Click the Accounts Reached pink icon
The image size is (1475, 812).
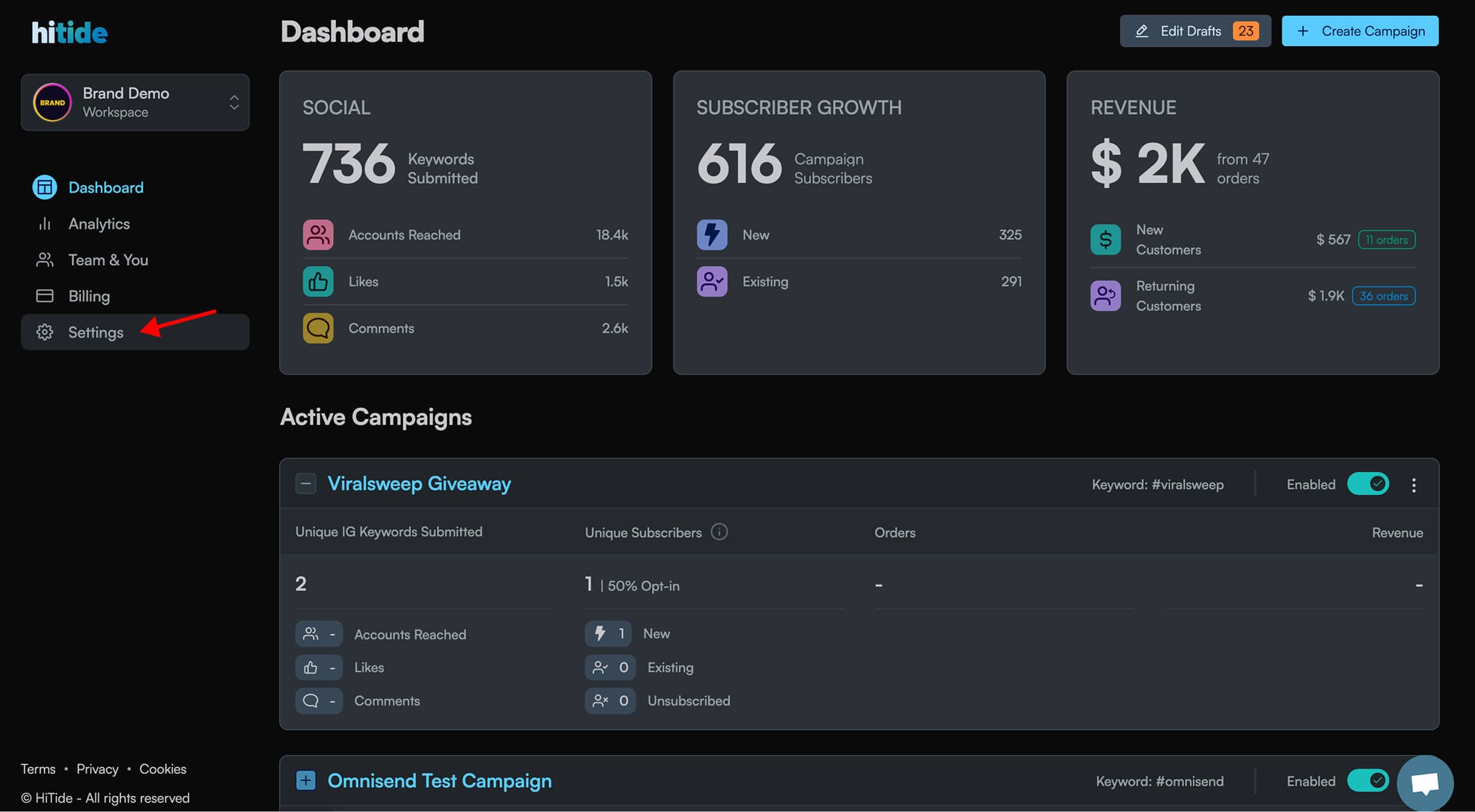point(318,235)
